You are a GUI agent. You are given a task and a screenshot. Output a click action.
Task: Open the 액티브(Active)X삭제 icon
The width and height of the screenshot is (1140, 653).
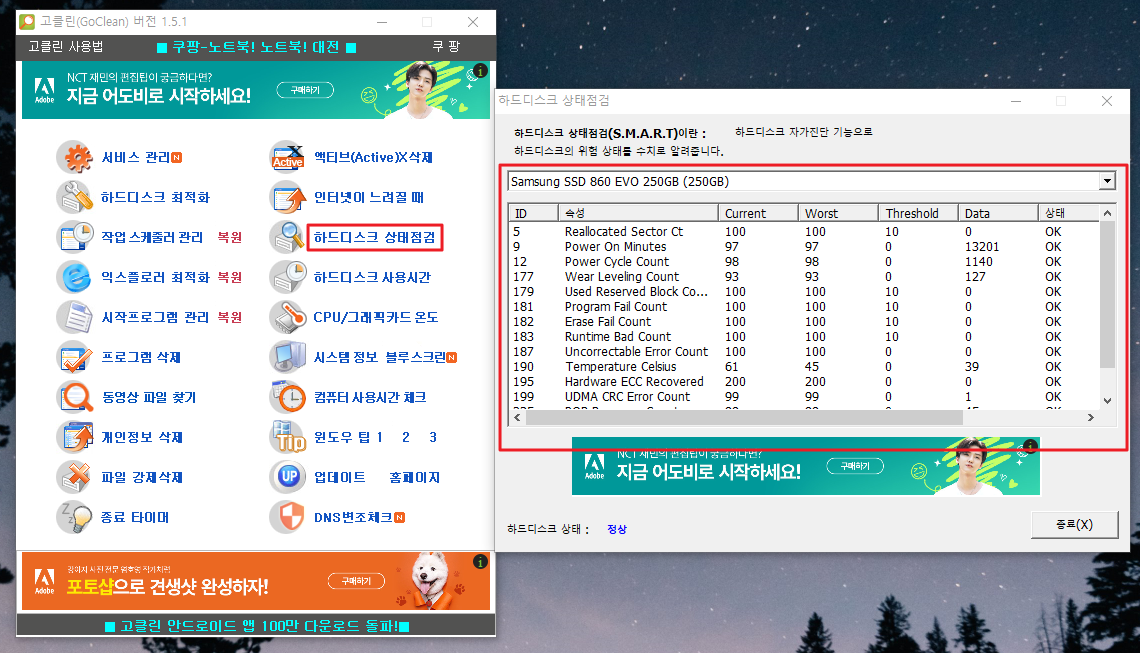(288, 157)
